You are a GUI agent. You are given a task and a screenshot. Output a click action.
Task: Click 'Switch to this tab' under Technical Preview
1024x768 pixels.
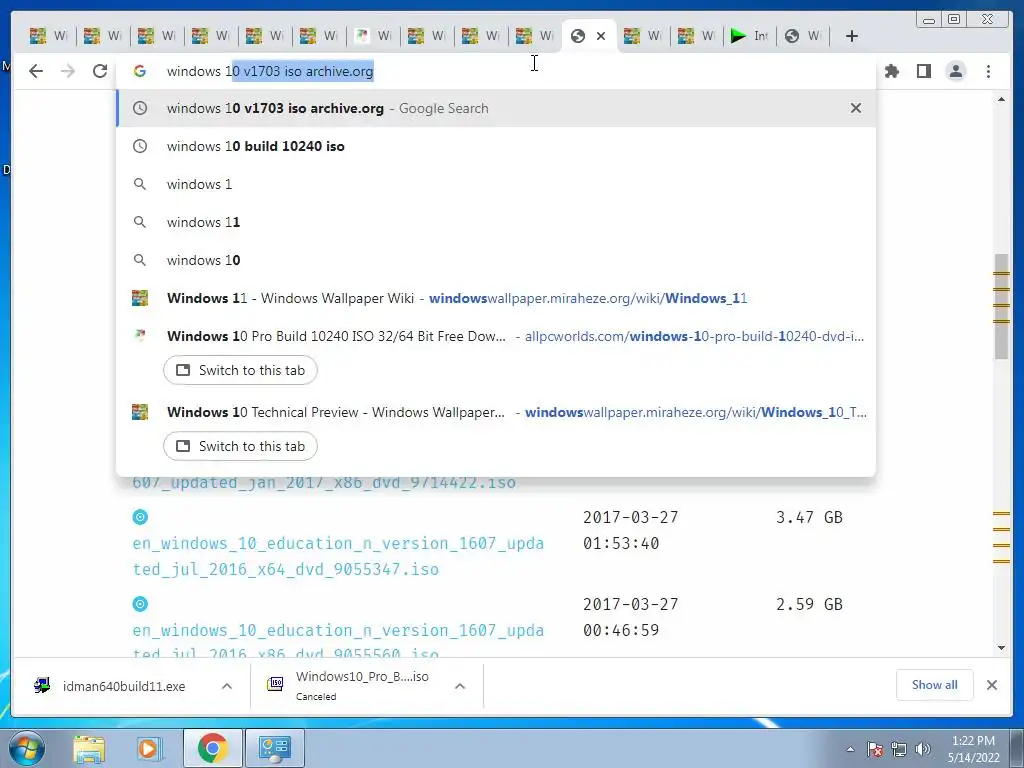click(240, 446)
